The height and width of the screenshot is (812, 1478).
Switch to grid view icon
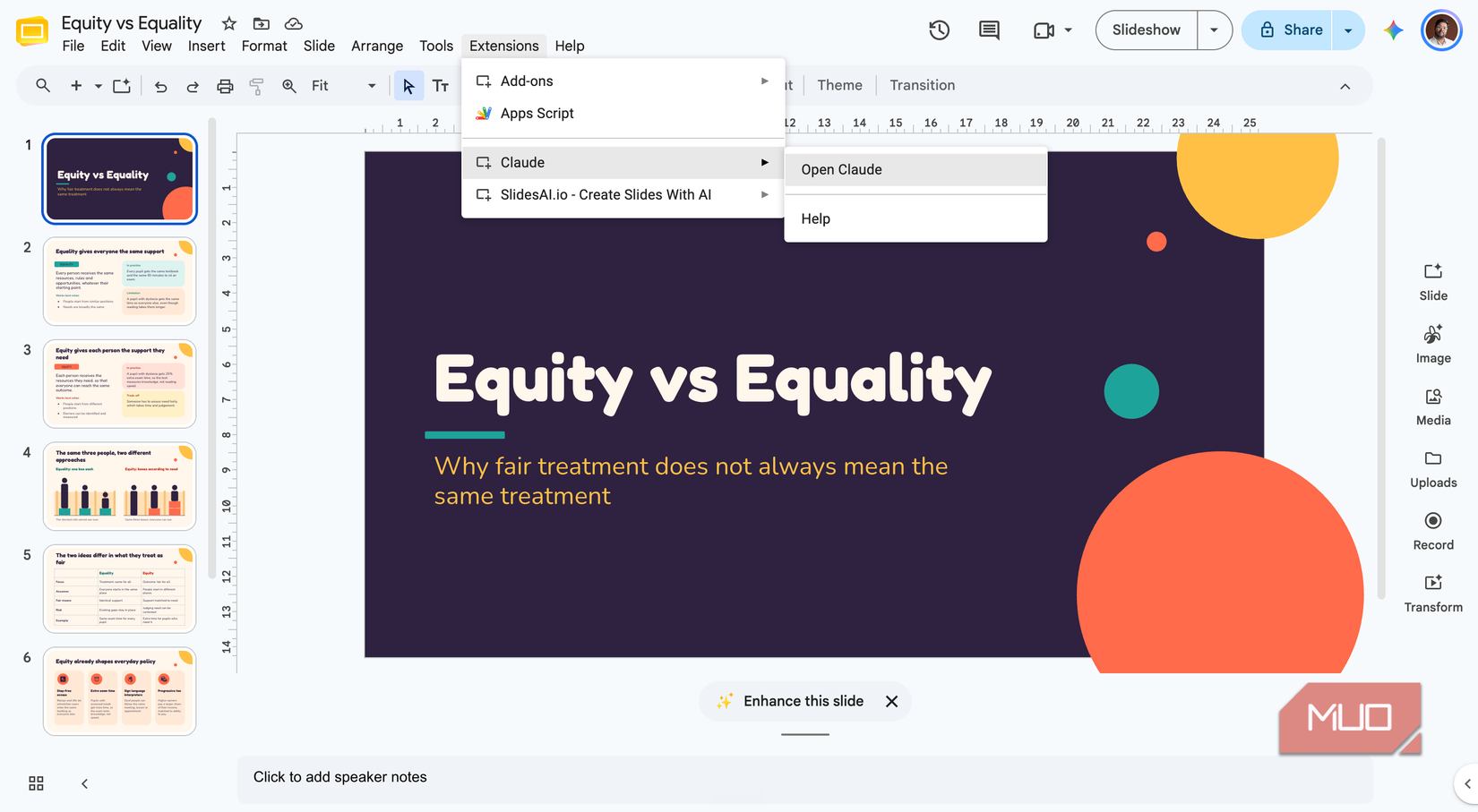36,783
